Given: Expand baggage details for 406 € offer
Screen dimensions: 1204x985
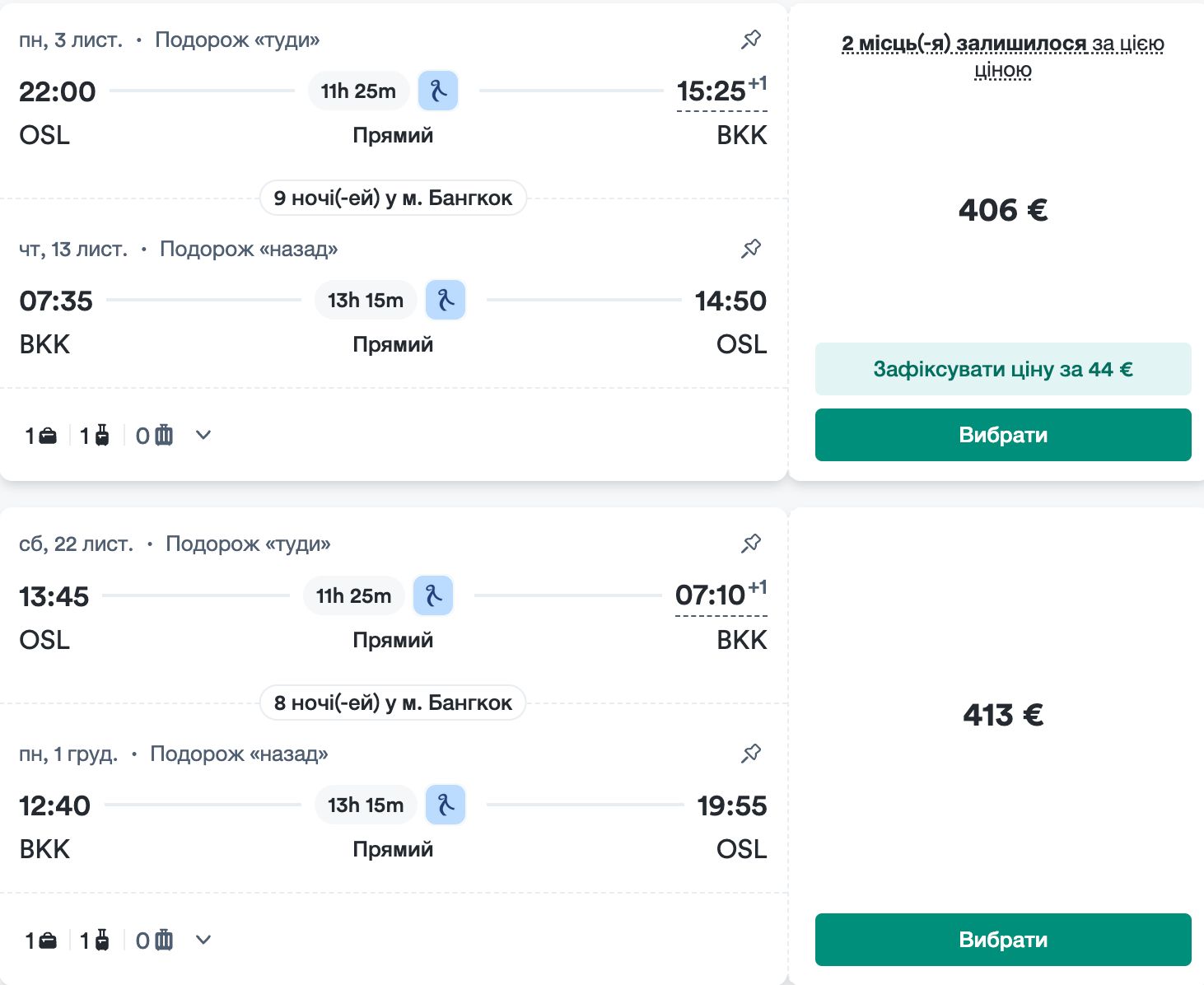Looking at the screenshot, I should 203,435.
